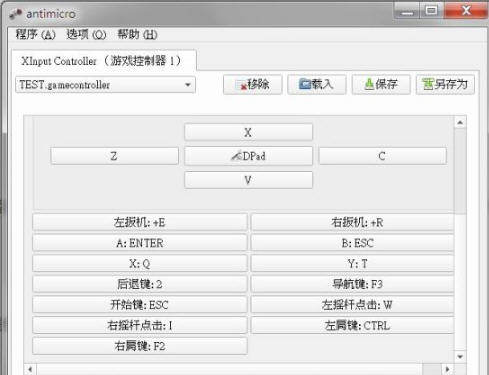This screenshot has width=489, height=375.
Task: Click the DPad right button labeled C
Action: 382,156
